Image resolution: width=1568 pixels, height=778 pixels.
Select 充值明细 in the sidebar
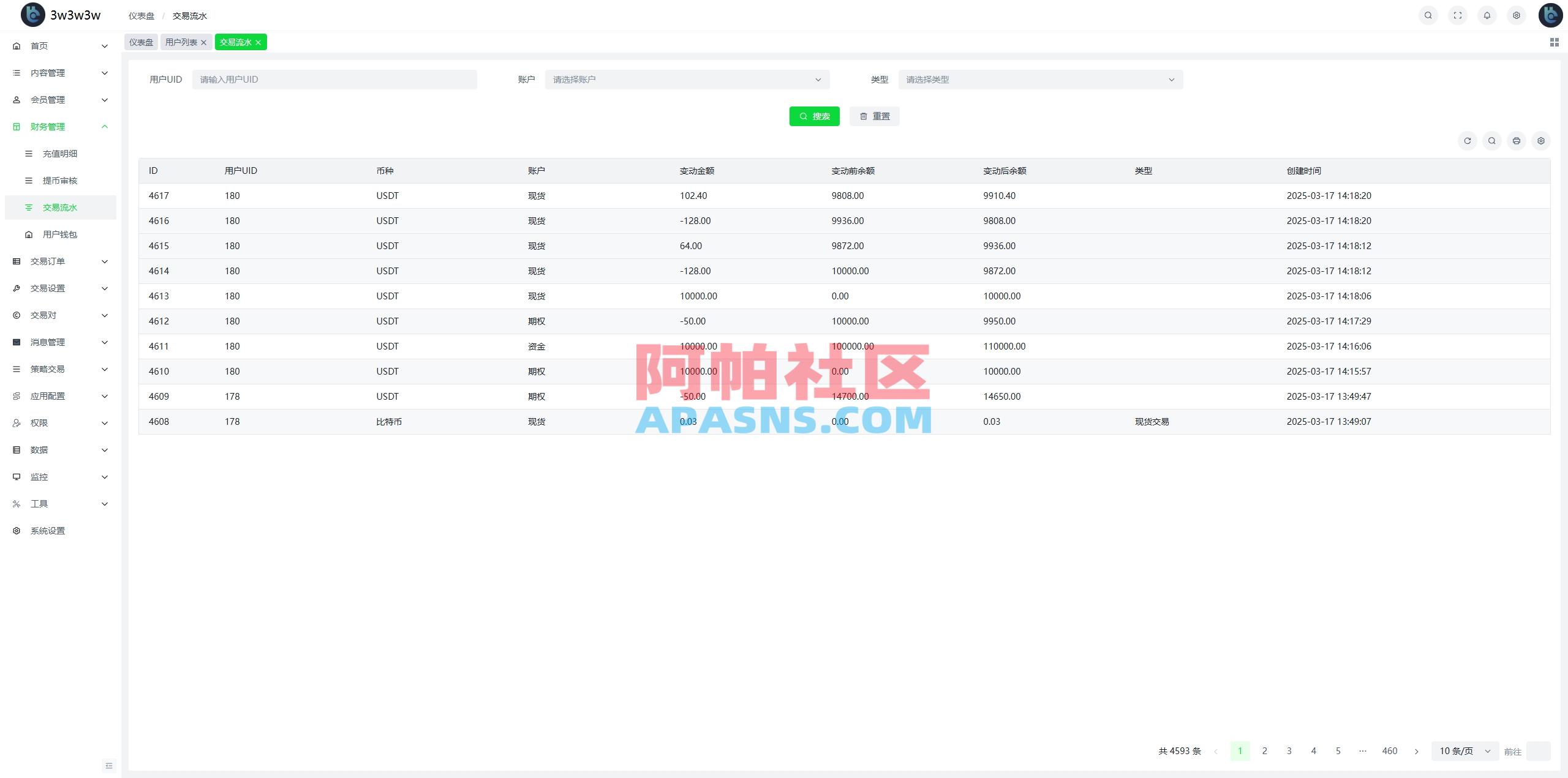tap(60, 153)
